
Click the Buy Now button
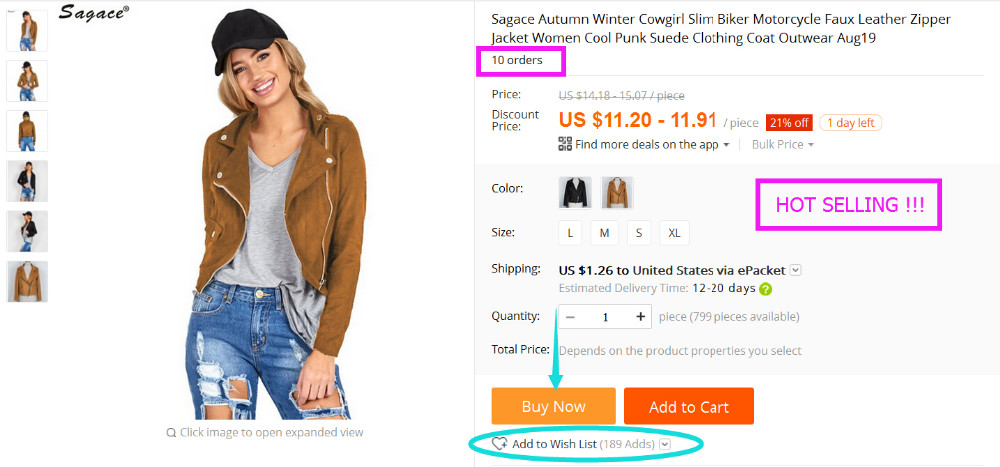pyautogui.click(x=553, y=406)
